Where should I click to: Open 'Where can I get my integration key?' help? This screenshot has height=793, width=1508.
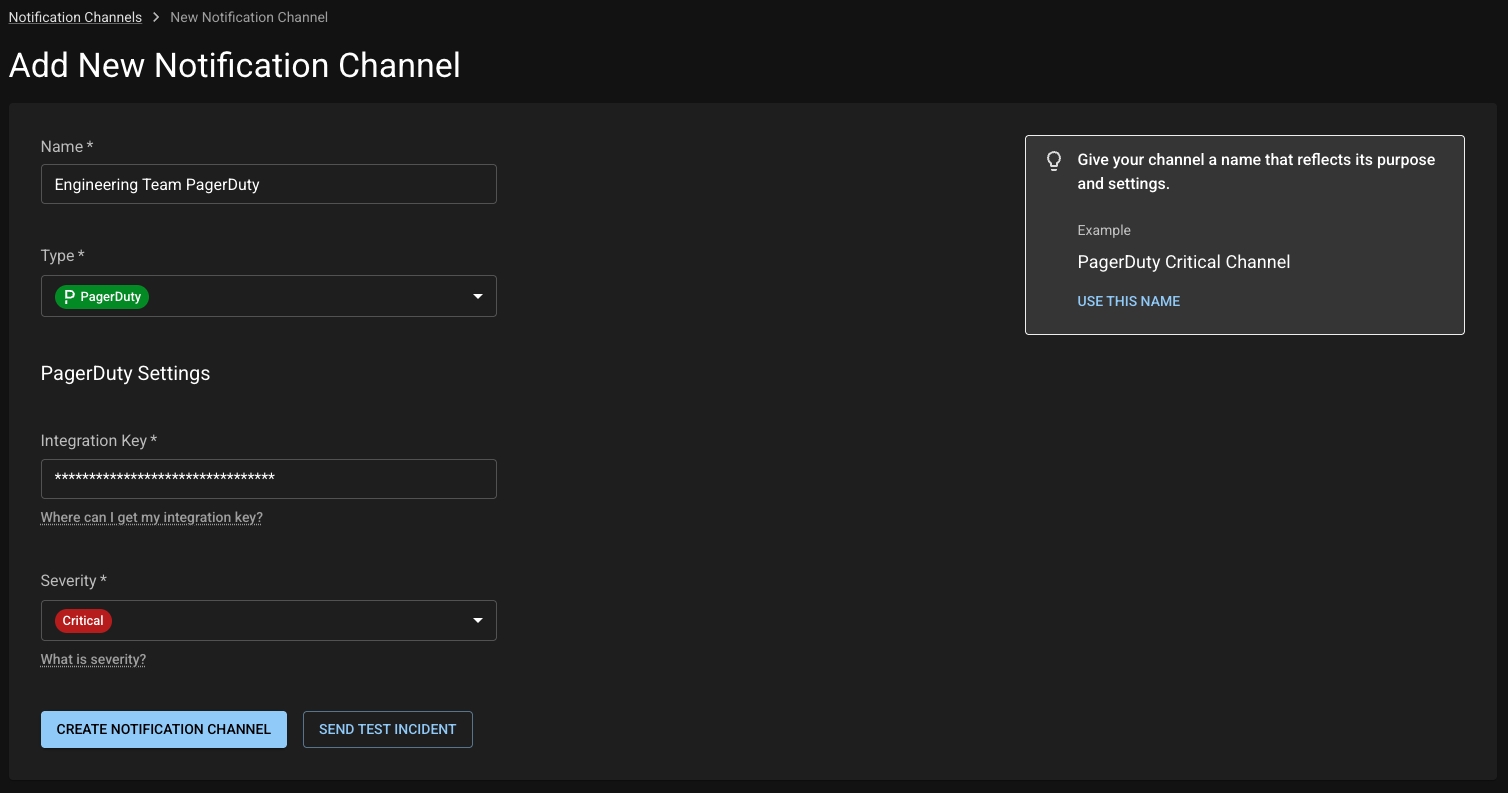[x=151, y=517]
